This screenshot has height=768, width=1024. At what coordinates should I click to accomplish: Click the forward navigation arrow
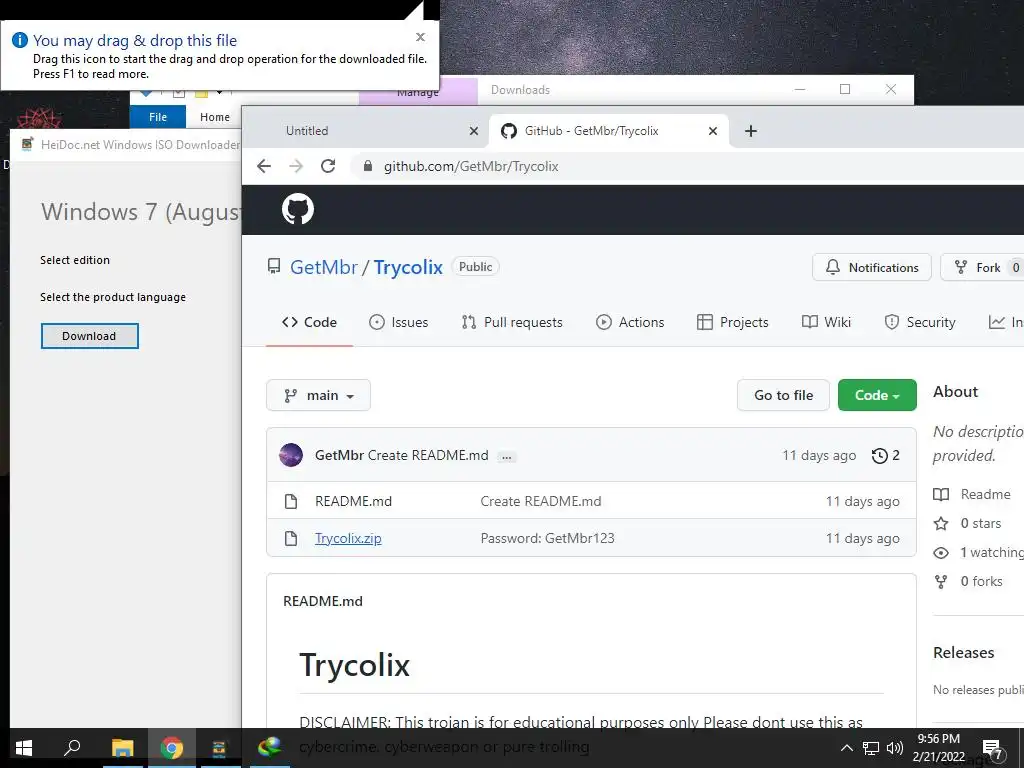pyautogui.click(x=296, y=166)
